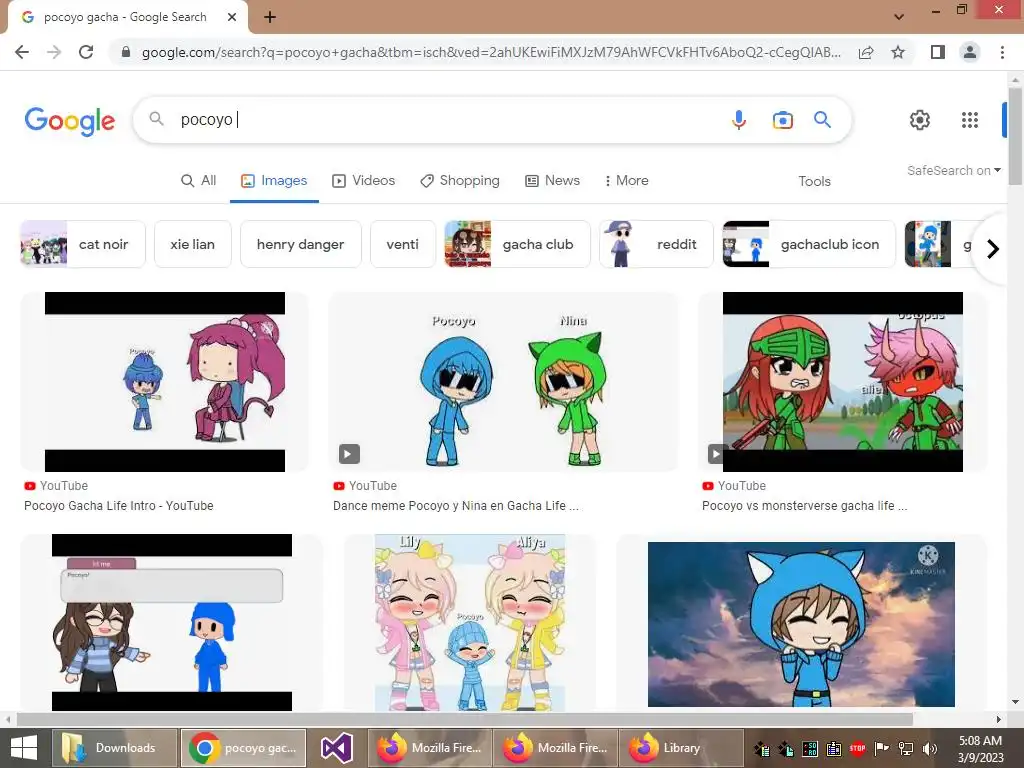Go back to the previous page
Image resolution: width=1024 pixels, height=768 pixels.
[22, 52]
